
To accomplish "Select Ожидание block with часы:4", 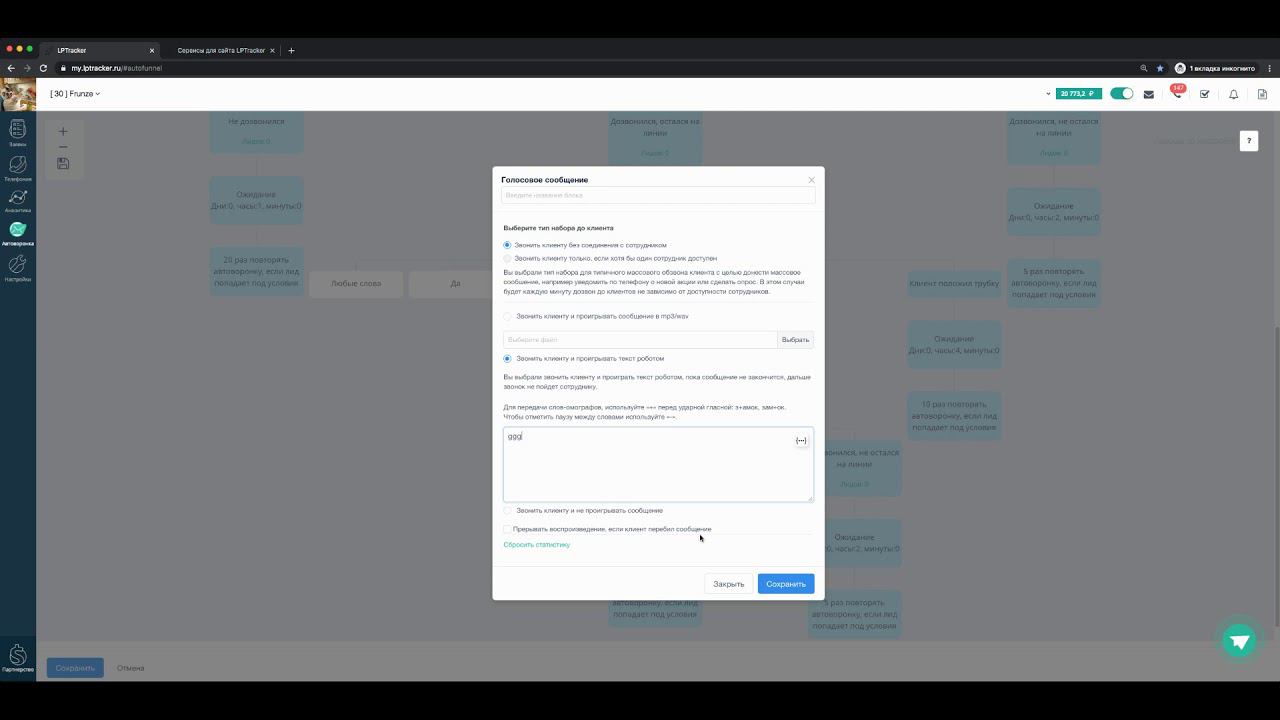I will 954,345.
